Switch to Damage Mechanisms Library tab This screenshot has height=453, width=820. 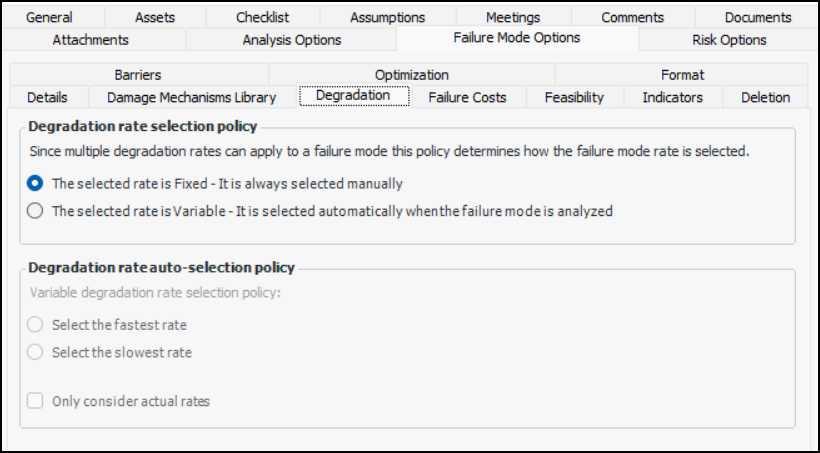pyautogui.click(x=191, y=97)
